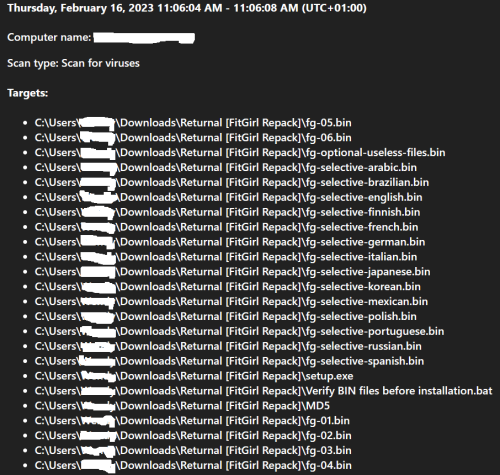Click the fg-selective-german.bin line
Screen dimensions: 500x475
pyautogui.click(x=230, y=242)
